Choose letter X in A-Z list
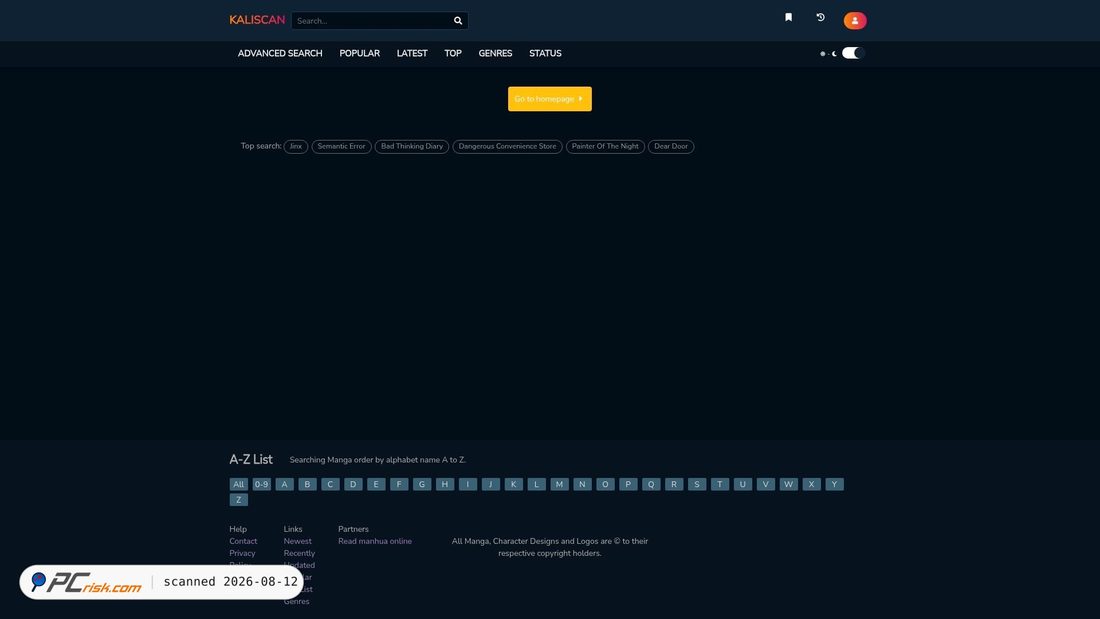 811,484
